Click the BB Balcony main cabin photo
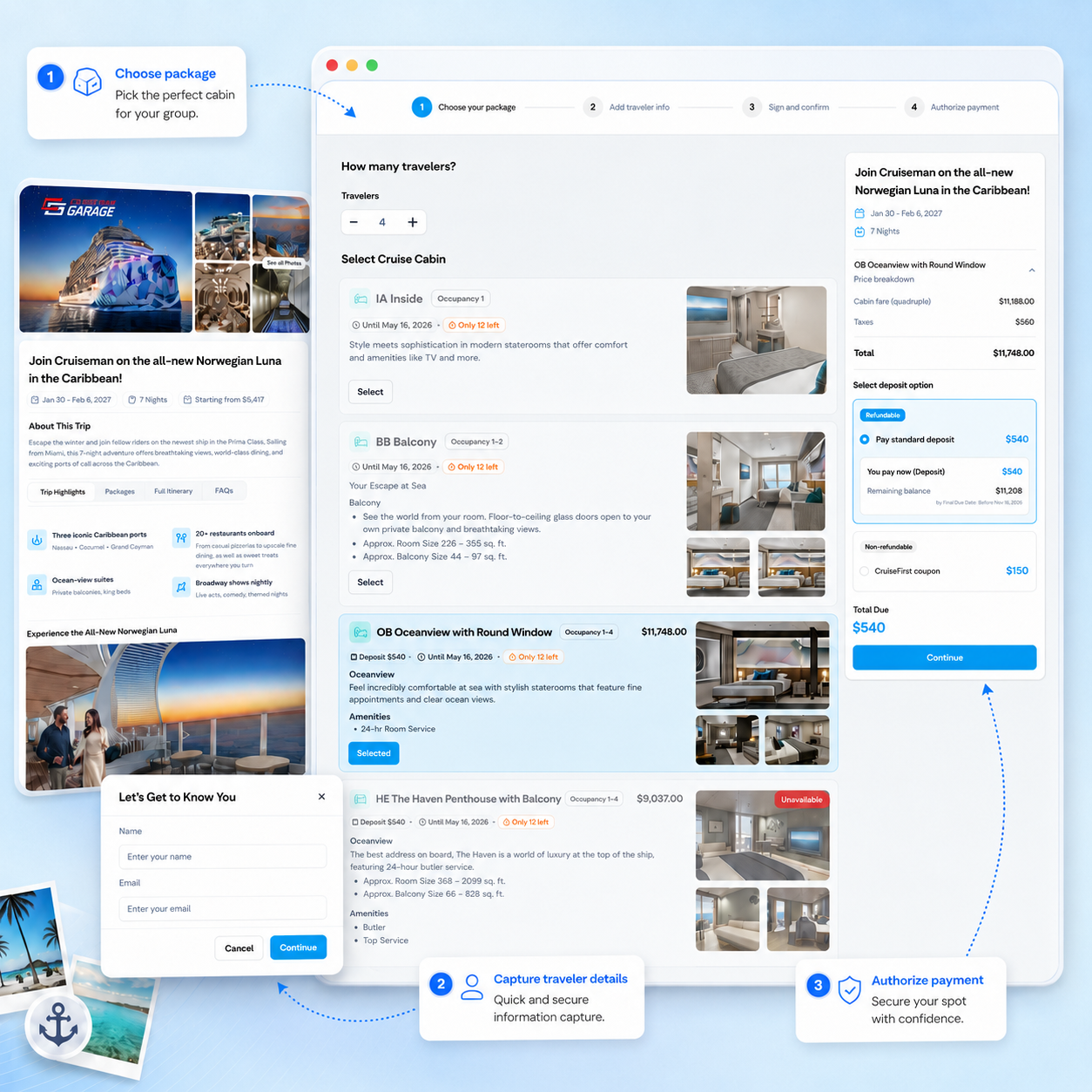Viewport: 1092px width, 1092px height. click(756, 482)
